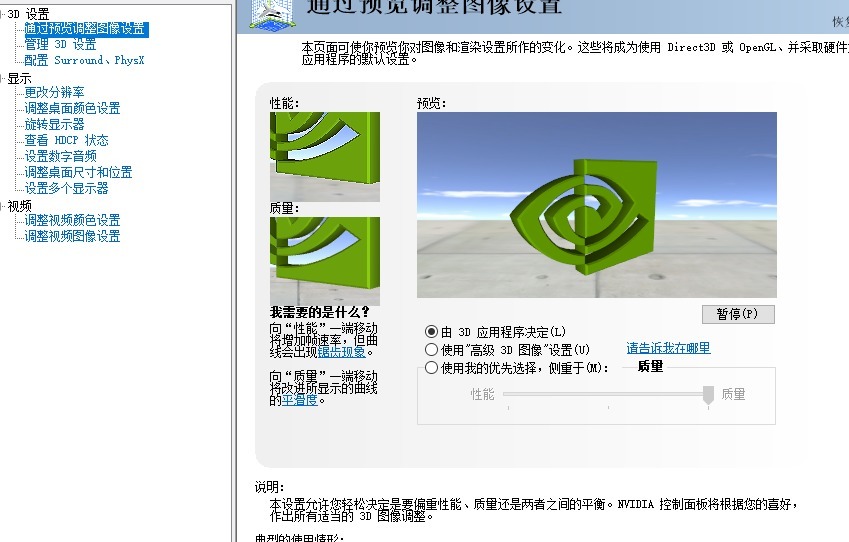Open the 平滑度 link

point(299,400)
